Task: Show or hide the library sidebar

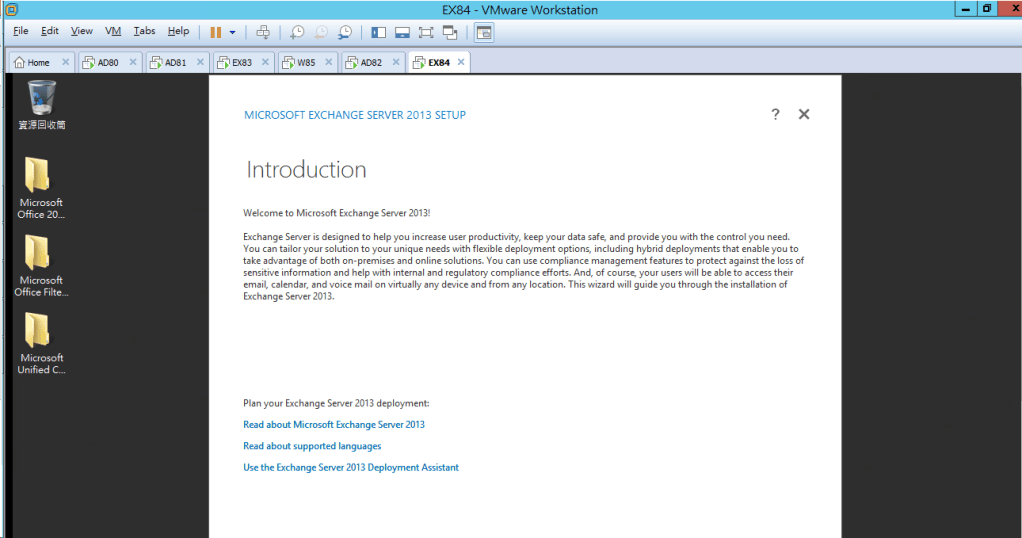Action: [378, 32]
